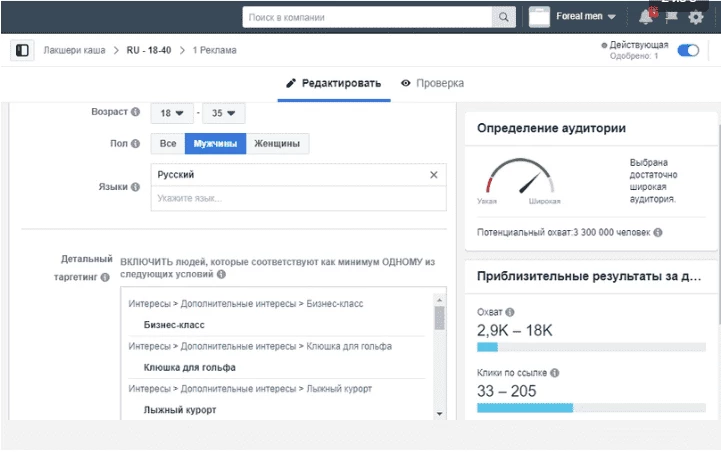Screen dimensions: 721x457
Task: Select Все gender option
Action: (168, 143)
